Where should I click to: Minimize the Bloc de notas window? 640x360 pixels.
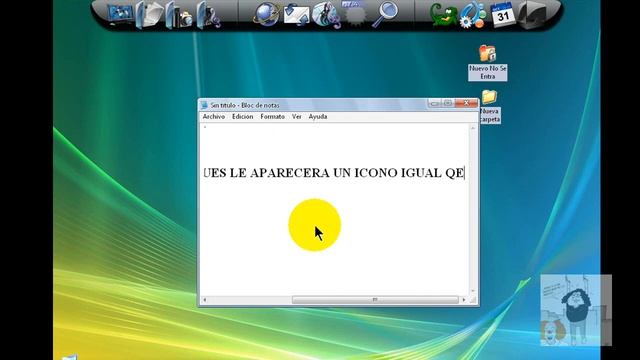pos(434,103)
